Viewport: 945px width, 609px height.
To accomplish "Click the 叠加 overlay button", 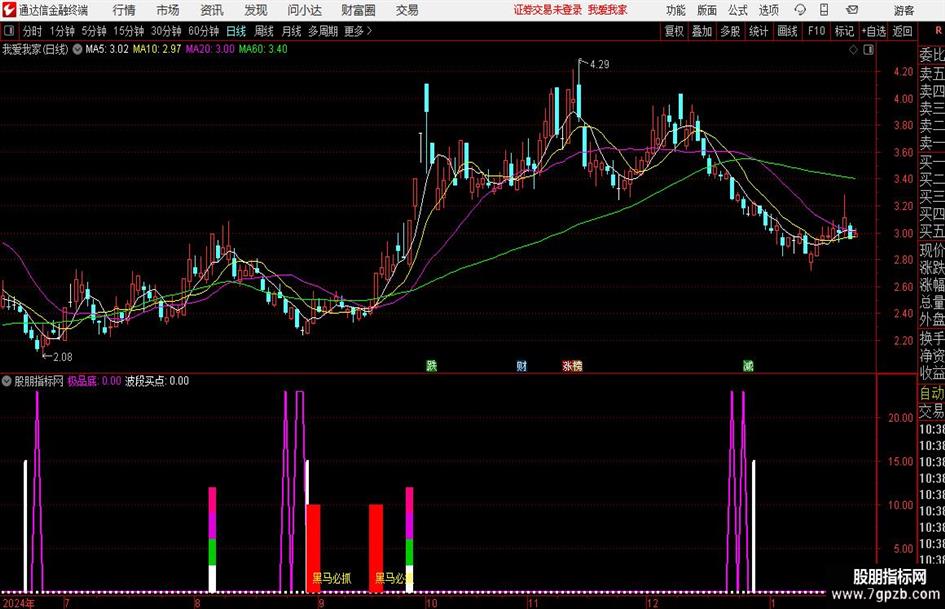I will pos(702,31).
